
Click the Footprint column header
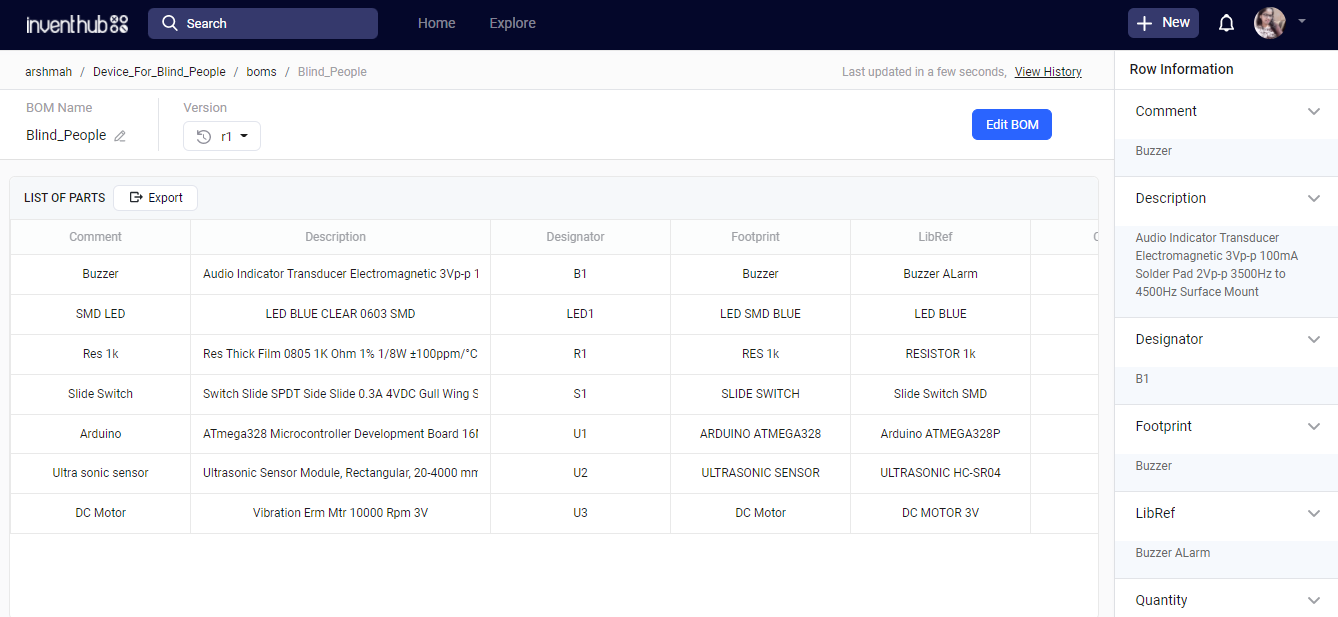[x=760, y=237]
